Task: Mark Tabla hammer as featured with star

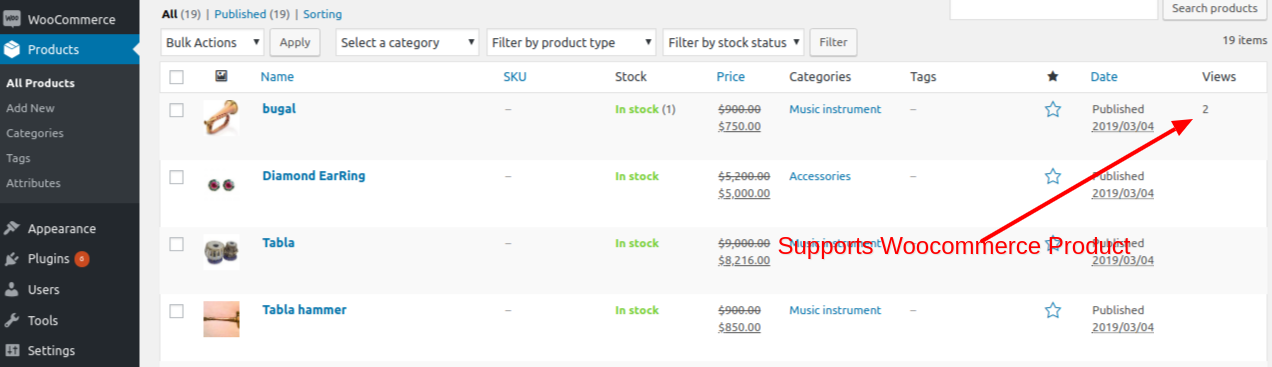Action: (1052, 310)
